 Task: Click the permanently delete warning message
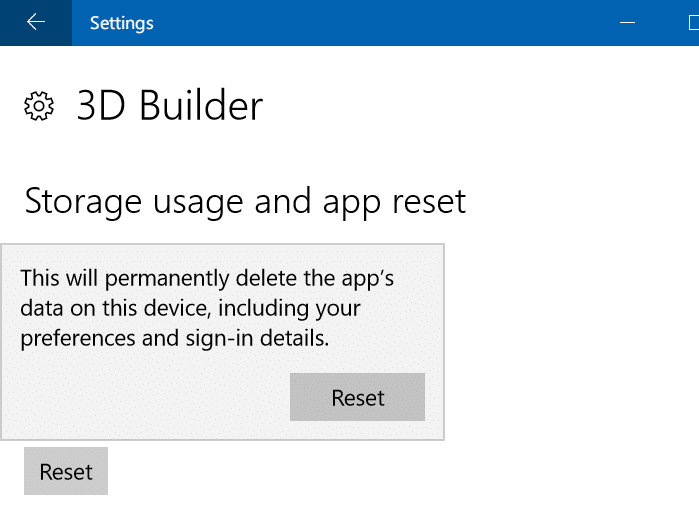207,308
